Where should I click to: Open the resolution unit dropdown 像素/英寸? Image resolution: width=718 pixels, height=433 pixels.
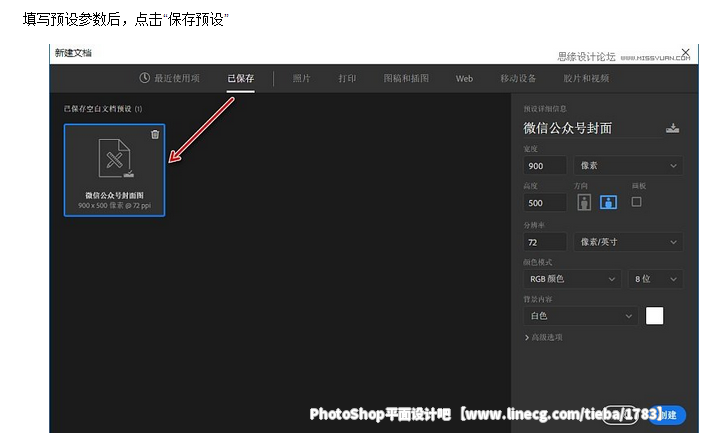coord(628,242)
